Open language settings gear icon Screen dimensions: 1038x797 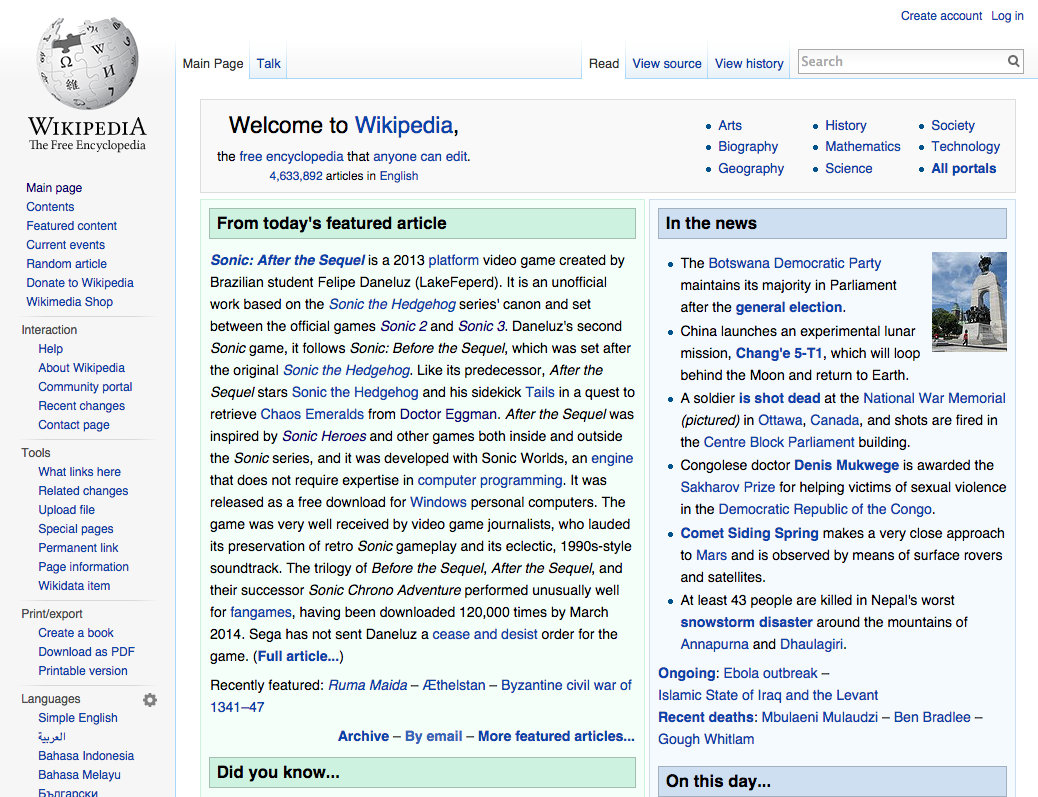(150, 700)
